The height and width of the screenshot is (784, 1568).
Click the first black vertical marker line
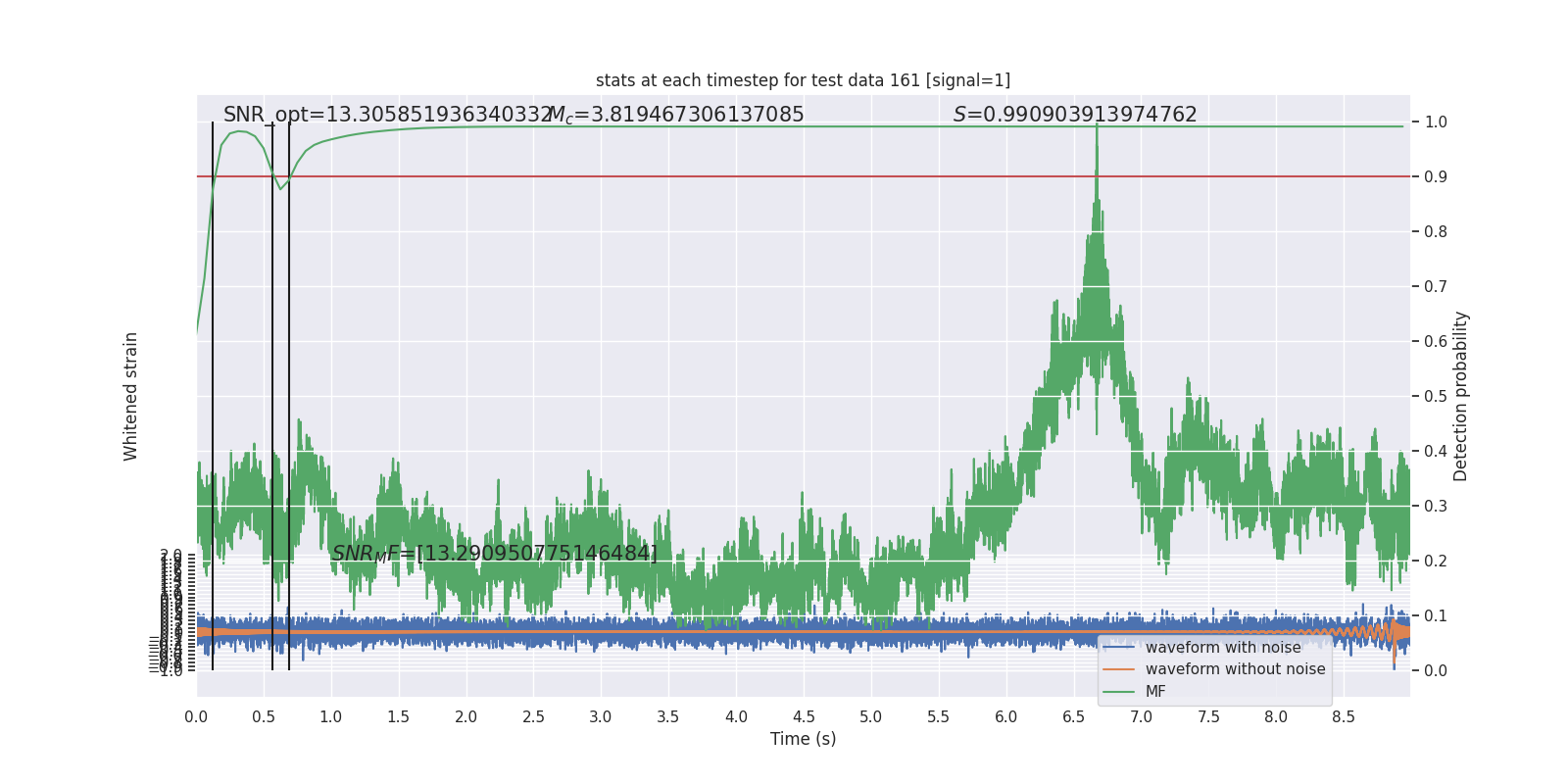[213, 396]
